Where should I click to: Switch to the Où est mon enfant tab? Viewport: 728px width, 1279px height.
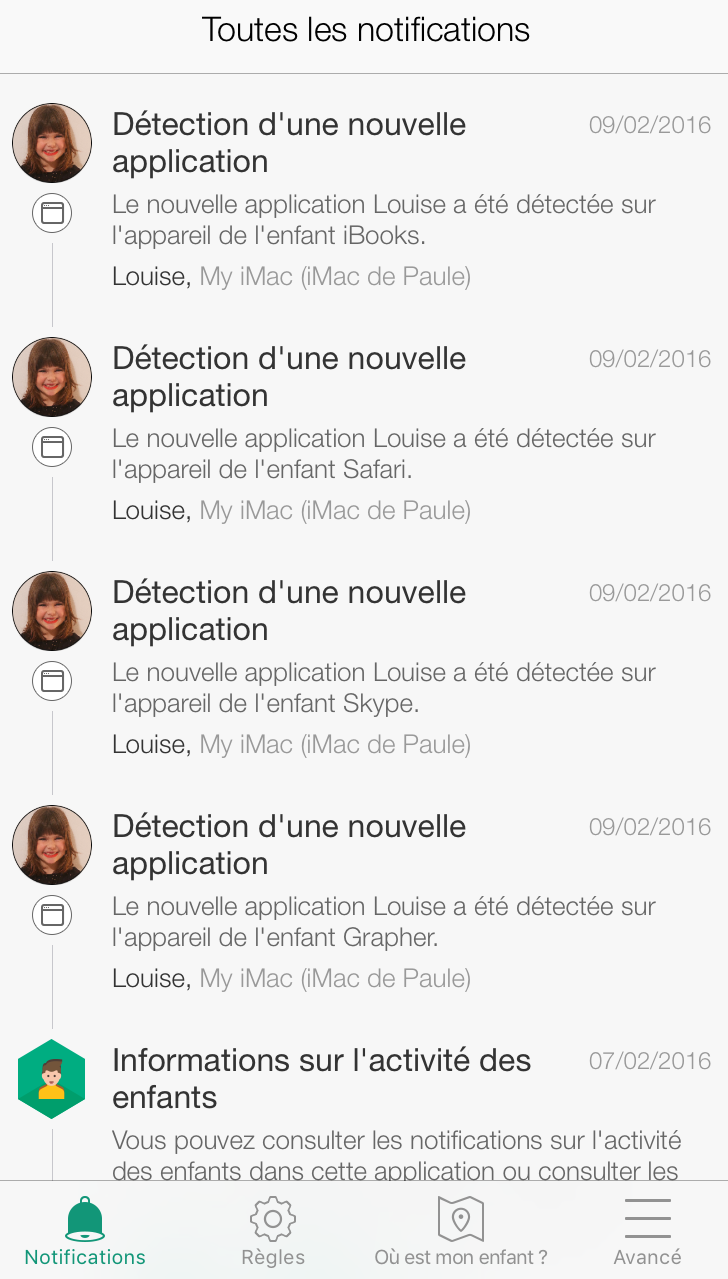tap(461, 1257)
